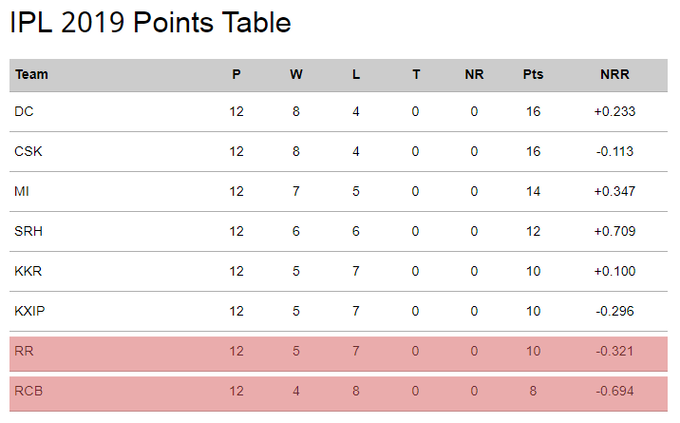Select the SRH team name
Viewport: 680px width, 423px height.
29,231
